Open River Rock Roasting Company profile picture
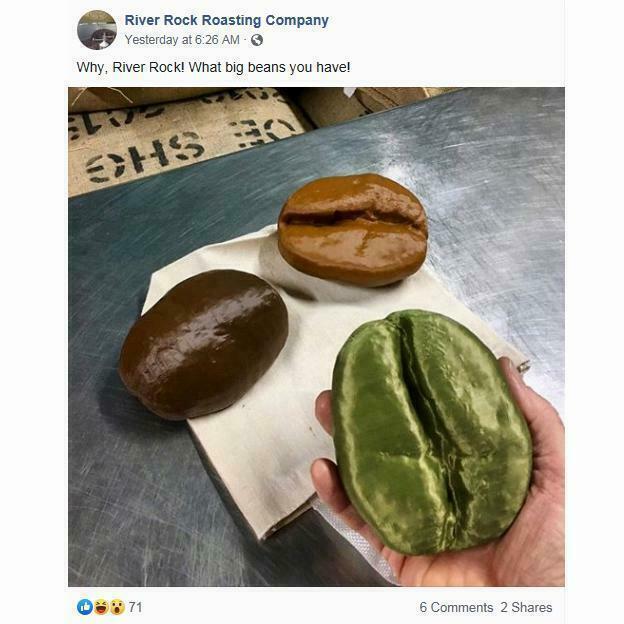 pos(97,30)
